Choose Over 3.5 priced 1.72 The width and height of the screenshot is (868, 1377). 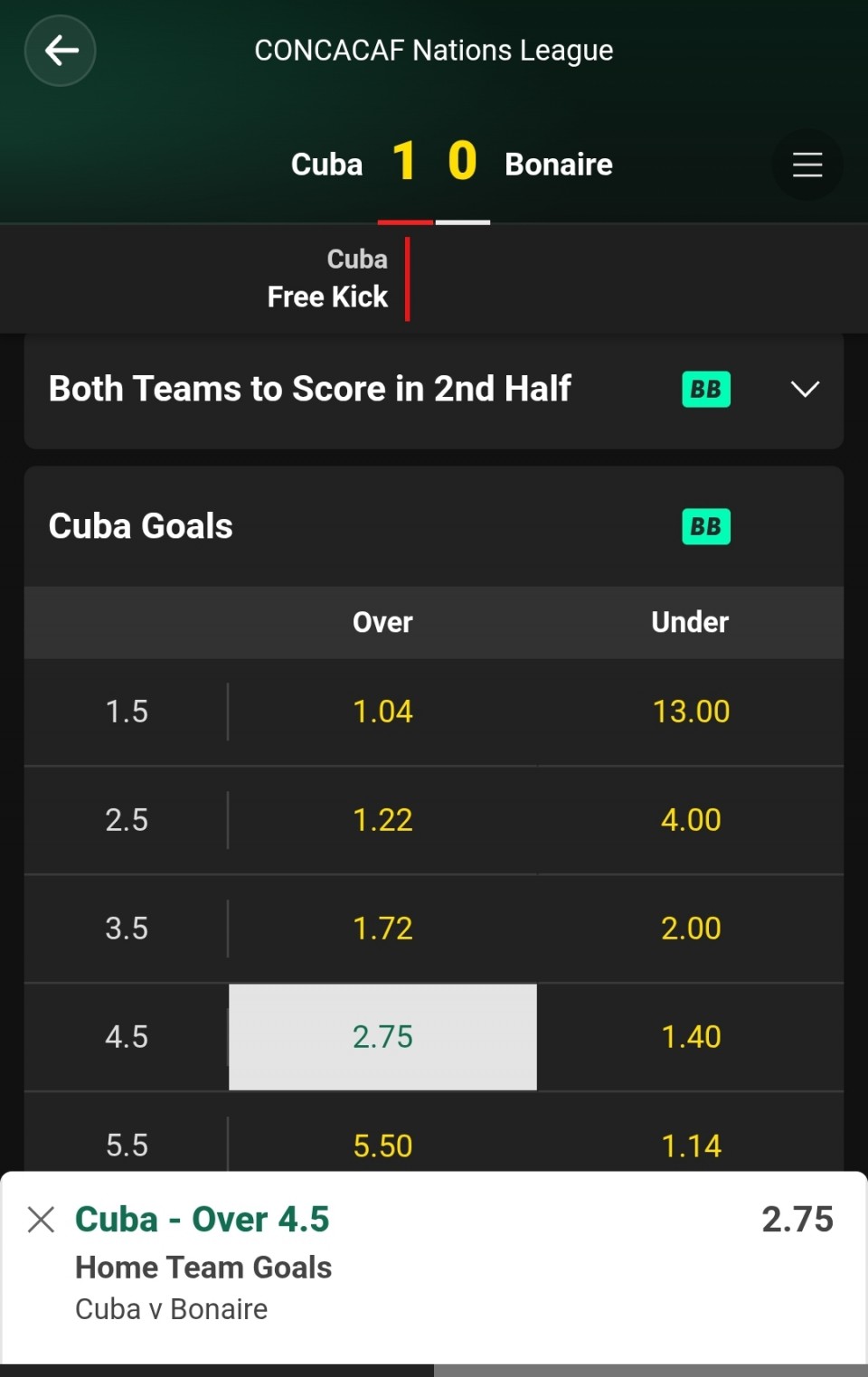pyautogui.click(x=382, y=929)
